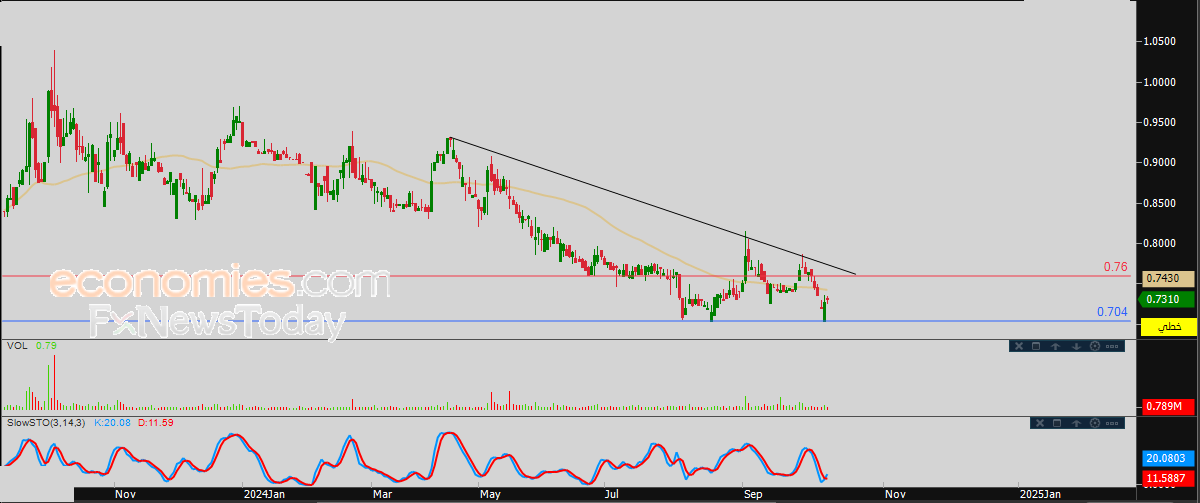Click the red 0.789M volume tag
The image size is (1200, 503).
coord(1168,406)
